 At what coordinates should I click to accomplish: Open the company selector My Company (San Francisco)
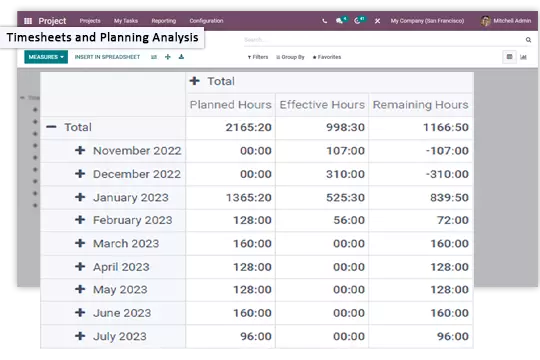427,21
